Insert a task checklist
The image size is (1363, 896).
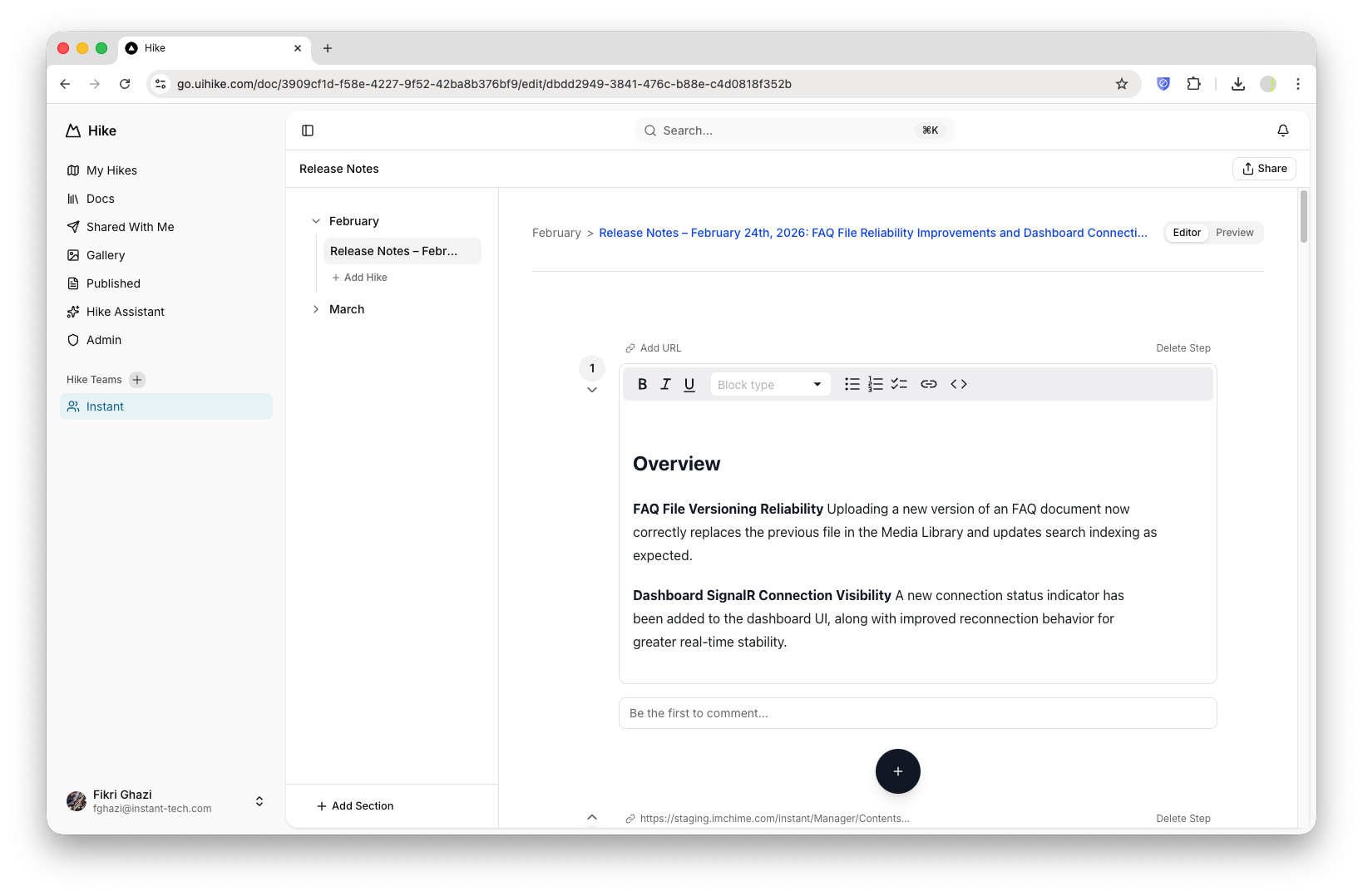tap(898, 384)
